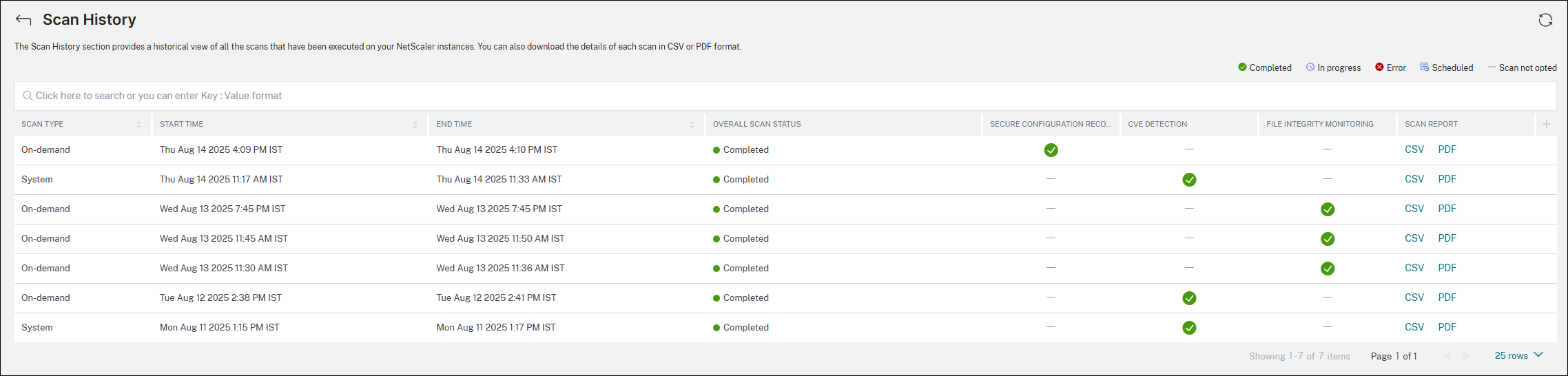Download PDF for Aug 12 2:38 PM scan
This screenshot has width=1568, height=376.
(1447, 297)
